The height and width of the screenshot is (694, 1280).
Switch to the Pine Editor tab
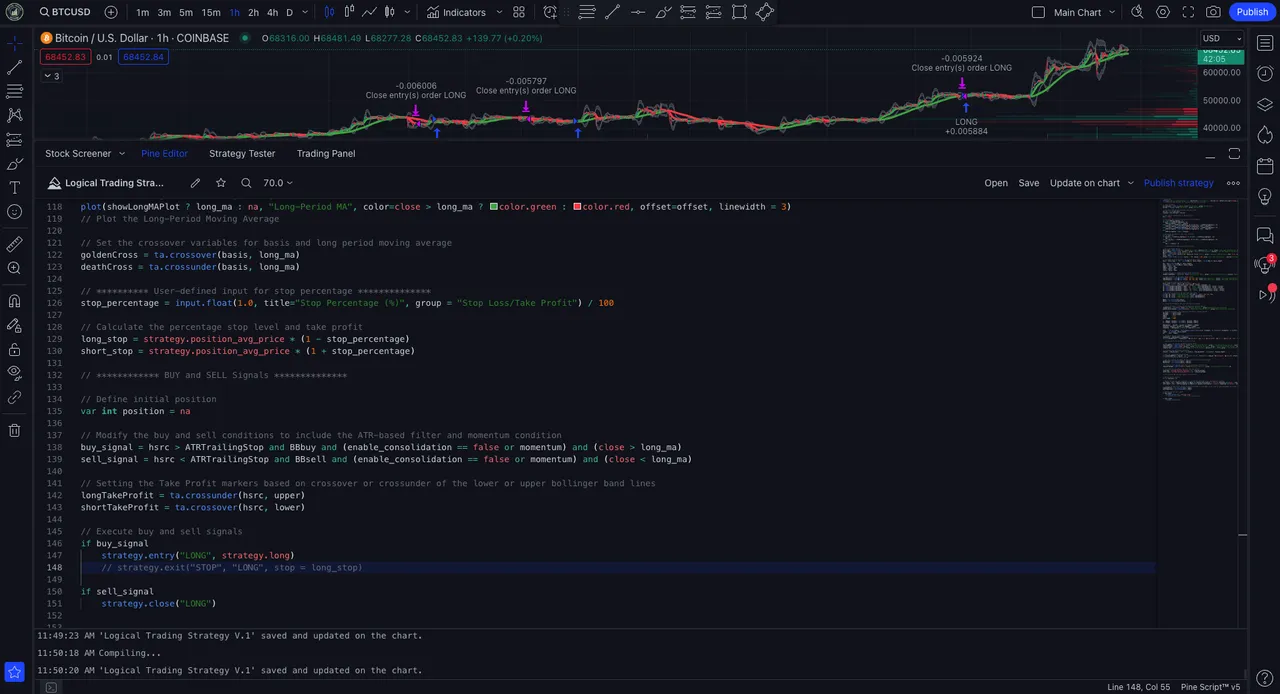point(164,153)
